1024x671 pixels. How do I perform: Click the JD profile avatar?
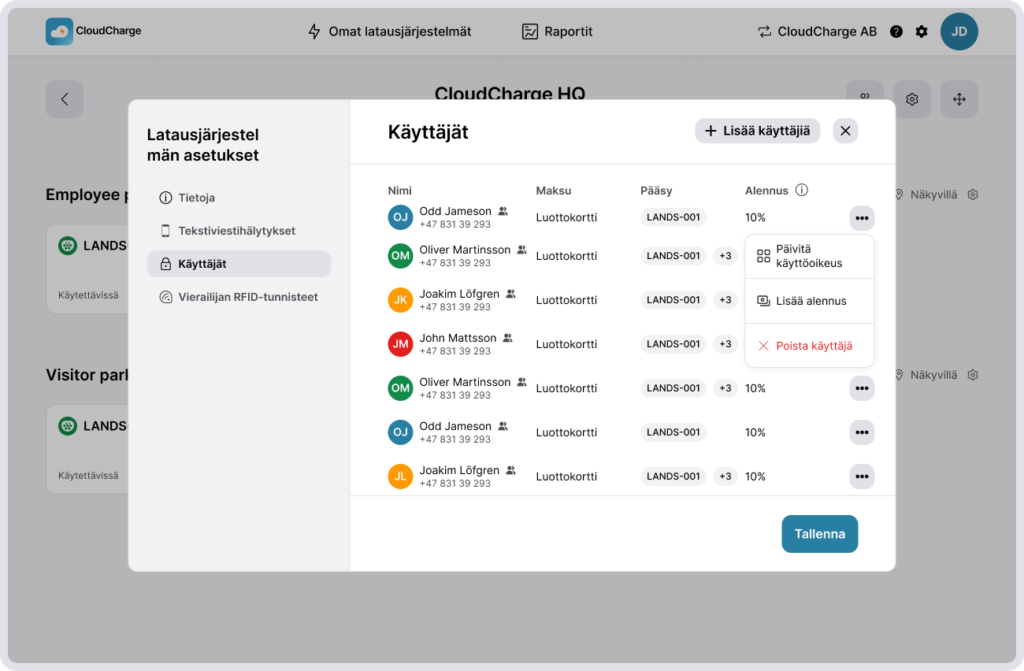pyautogui.click(x=959, y=32)
